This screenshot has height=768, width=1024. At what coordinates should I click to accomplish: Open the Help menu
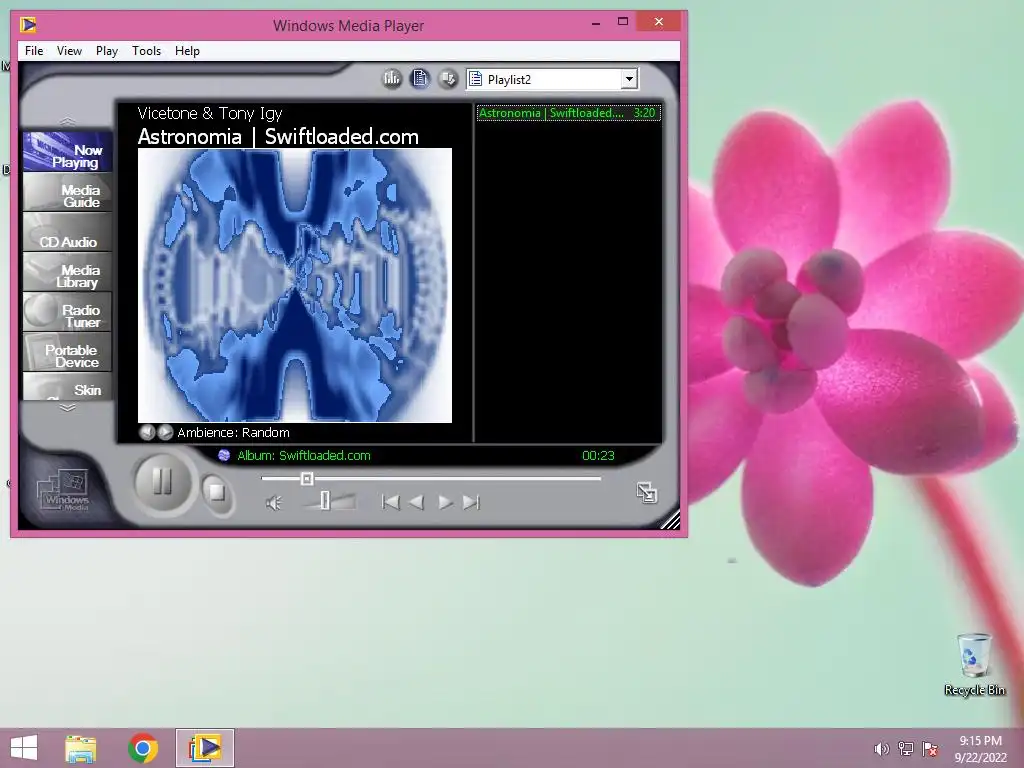(x=187, y=51)
